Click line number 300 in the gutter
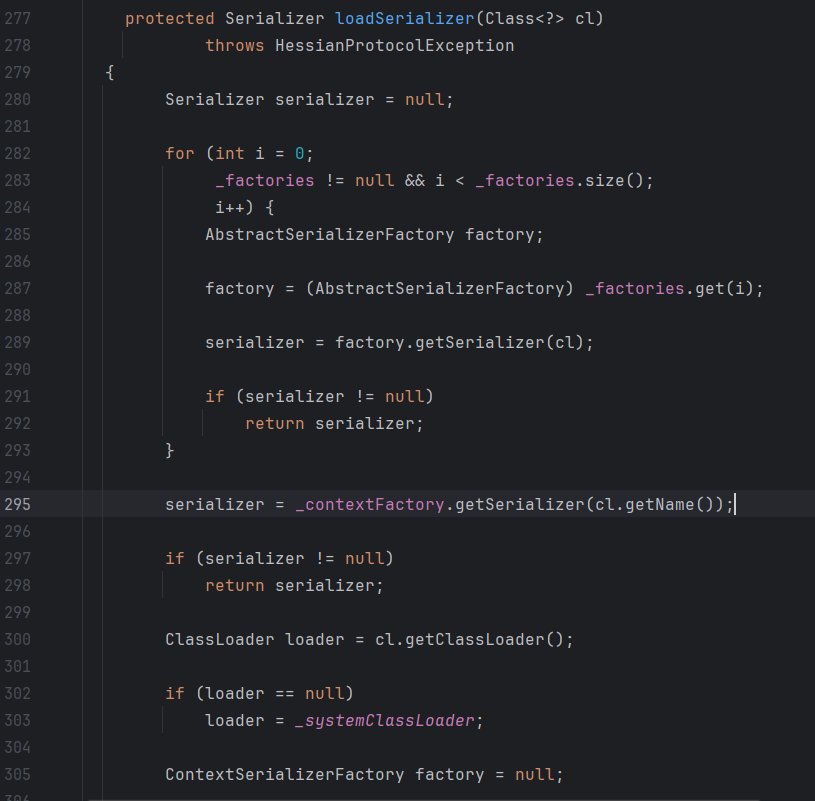Screen dimensions: 815x801 click(x=17, y=639)
